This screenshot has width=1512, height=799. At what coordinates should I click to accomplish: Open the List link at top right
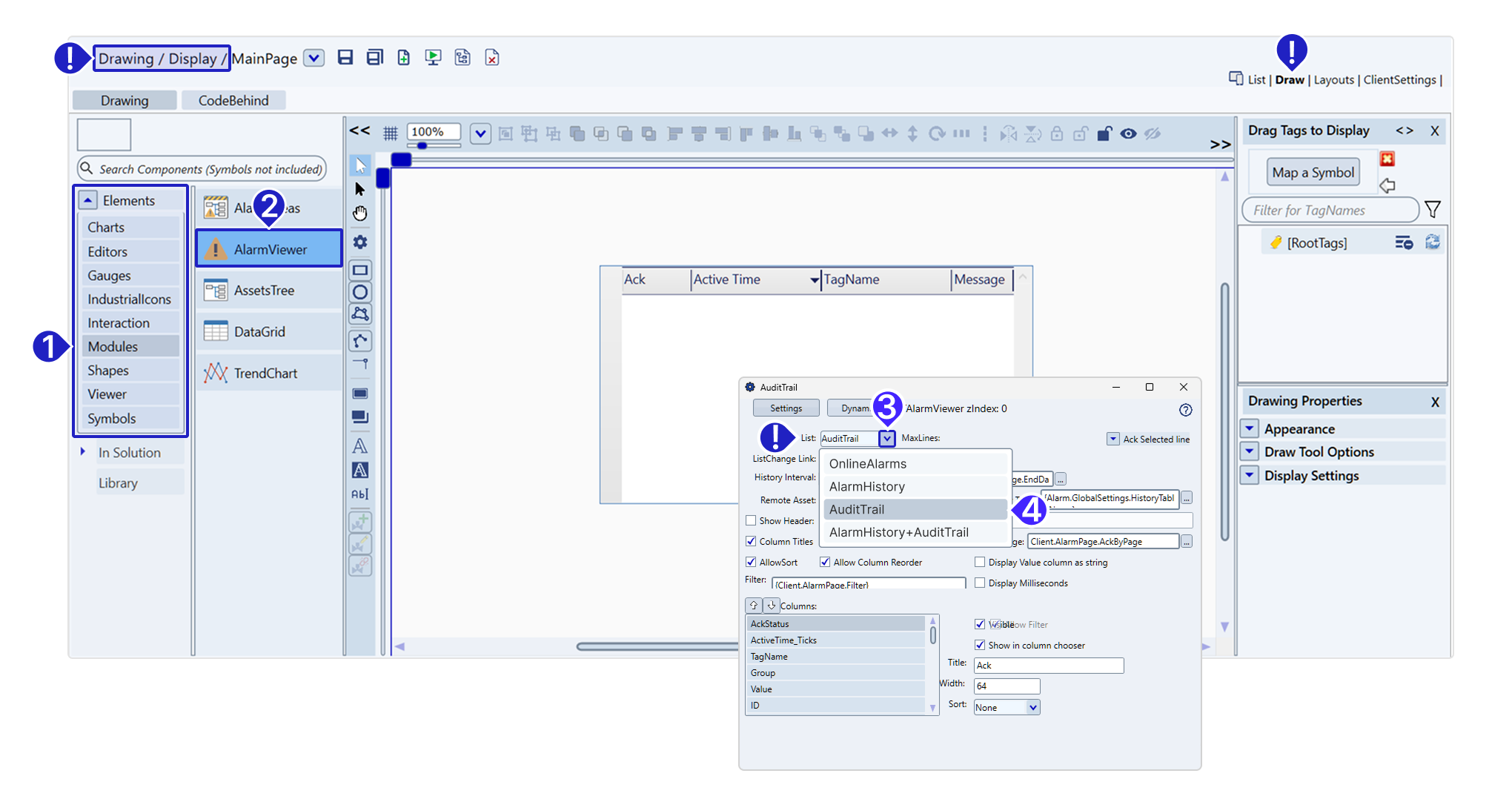(x=1256, y=80)
